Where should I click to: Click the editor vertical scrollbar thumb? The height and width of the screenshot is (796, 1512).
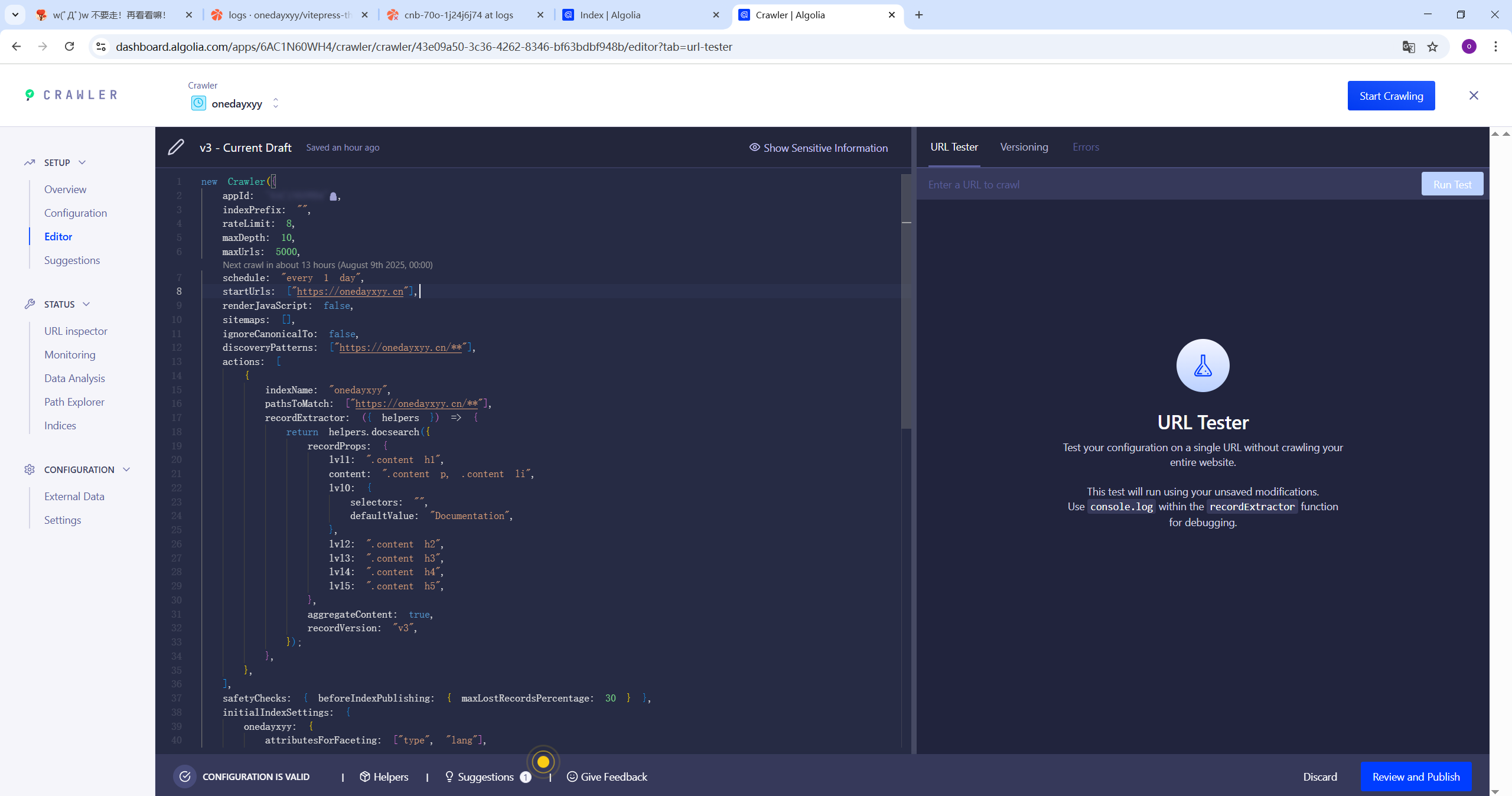[x=907, y=301]
